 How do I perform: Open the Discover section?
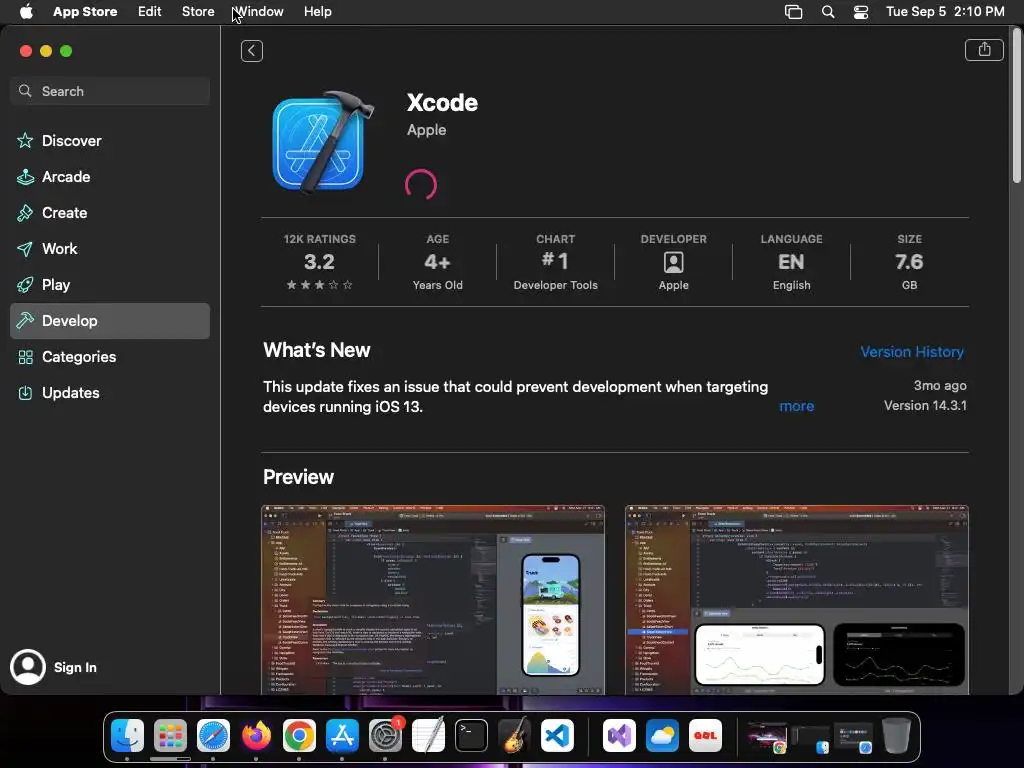click(110, 140)
